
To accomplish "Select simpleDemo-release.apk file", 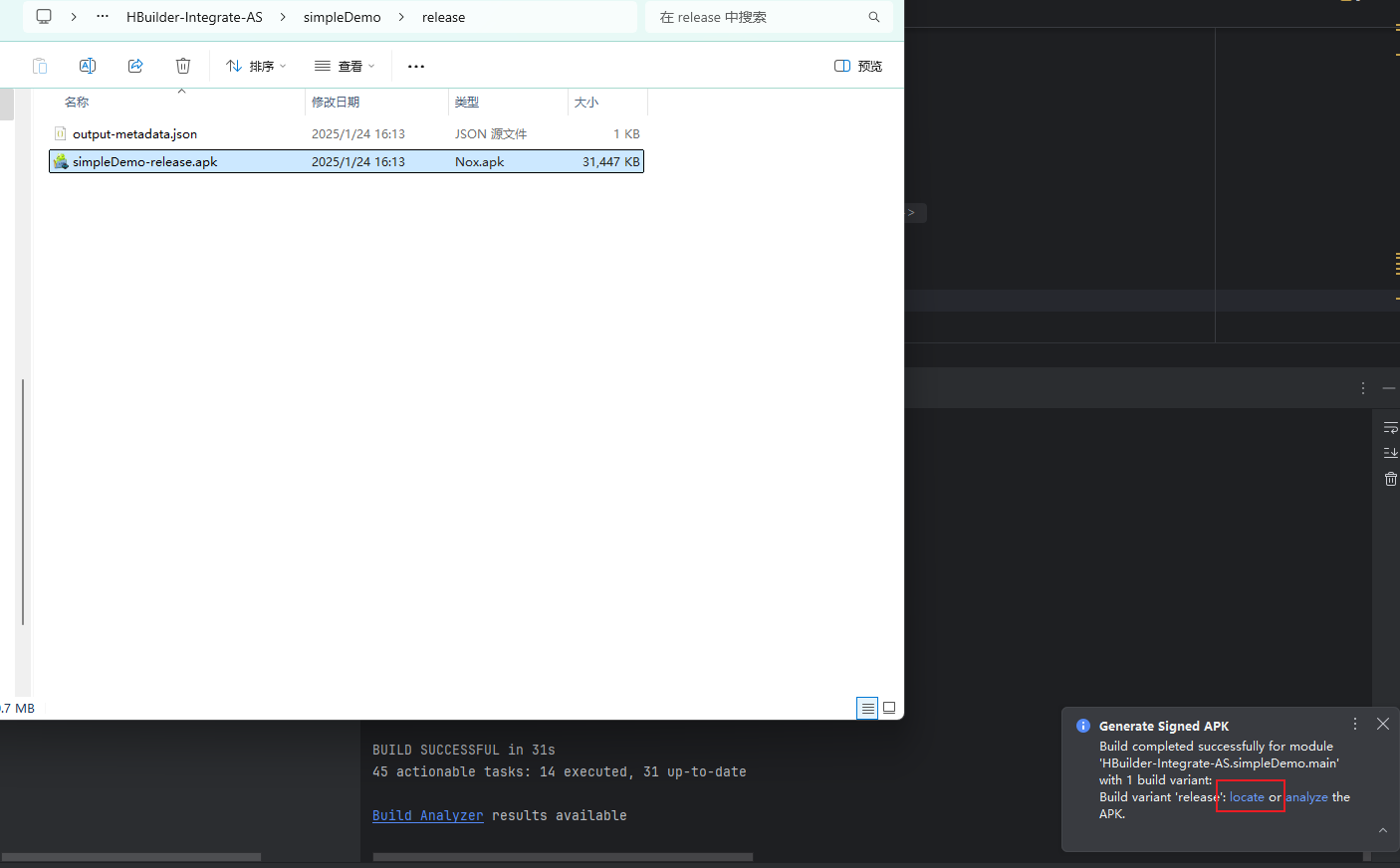I will pos(347,161).
